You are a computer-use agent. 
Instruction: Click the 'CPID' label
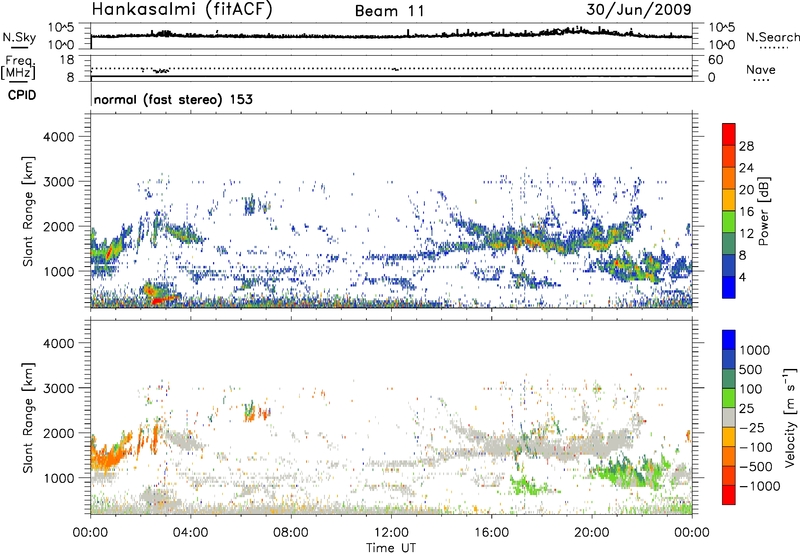22,95
